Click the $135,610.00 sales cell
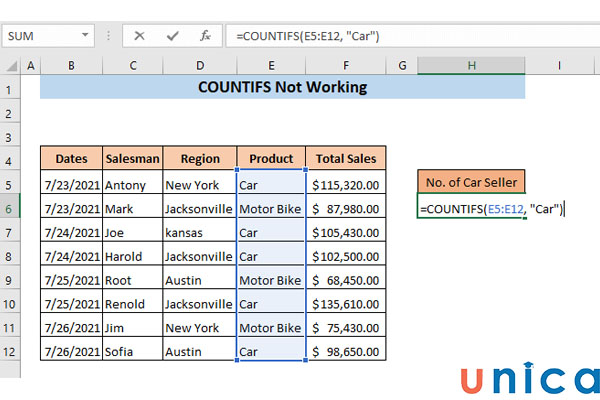 (x=345, y=304)
